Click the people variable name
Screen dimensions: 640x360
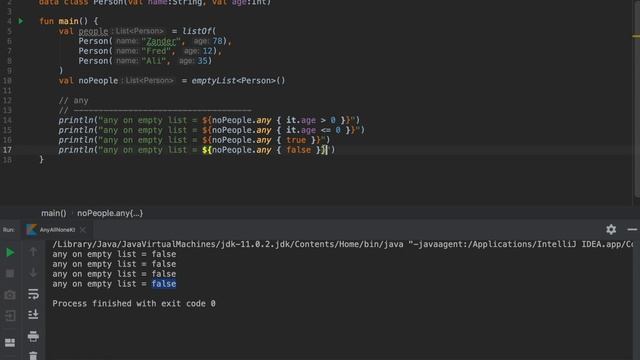click(x=93, y=31)
